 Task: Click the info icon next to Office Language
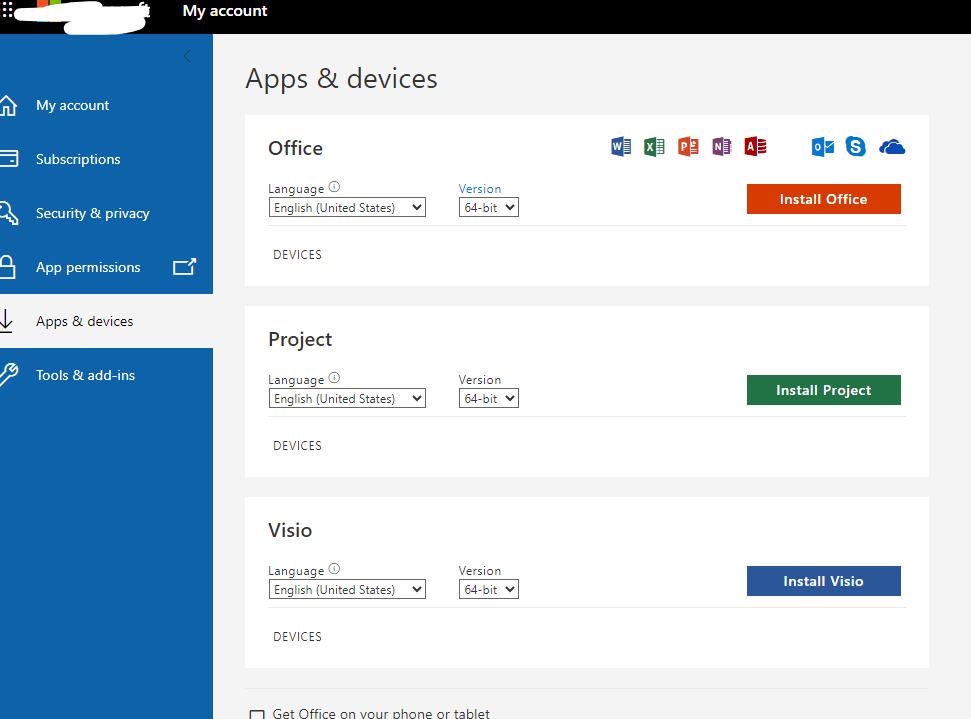(334, 187)
